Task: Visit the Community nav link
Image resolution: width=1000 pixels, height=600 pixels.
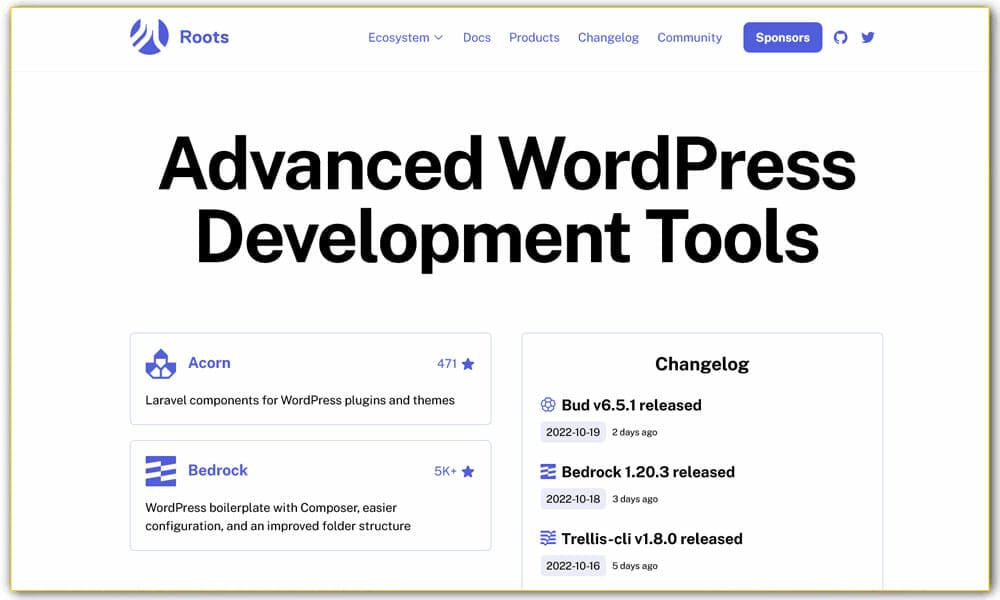Action: [x=690, y=38]
